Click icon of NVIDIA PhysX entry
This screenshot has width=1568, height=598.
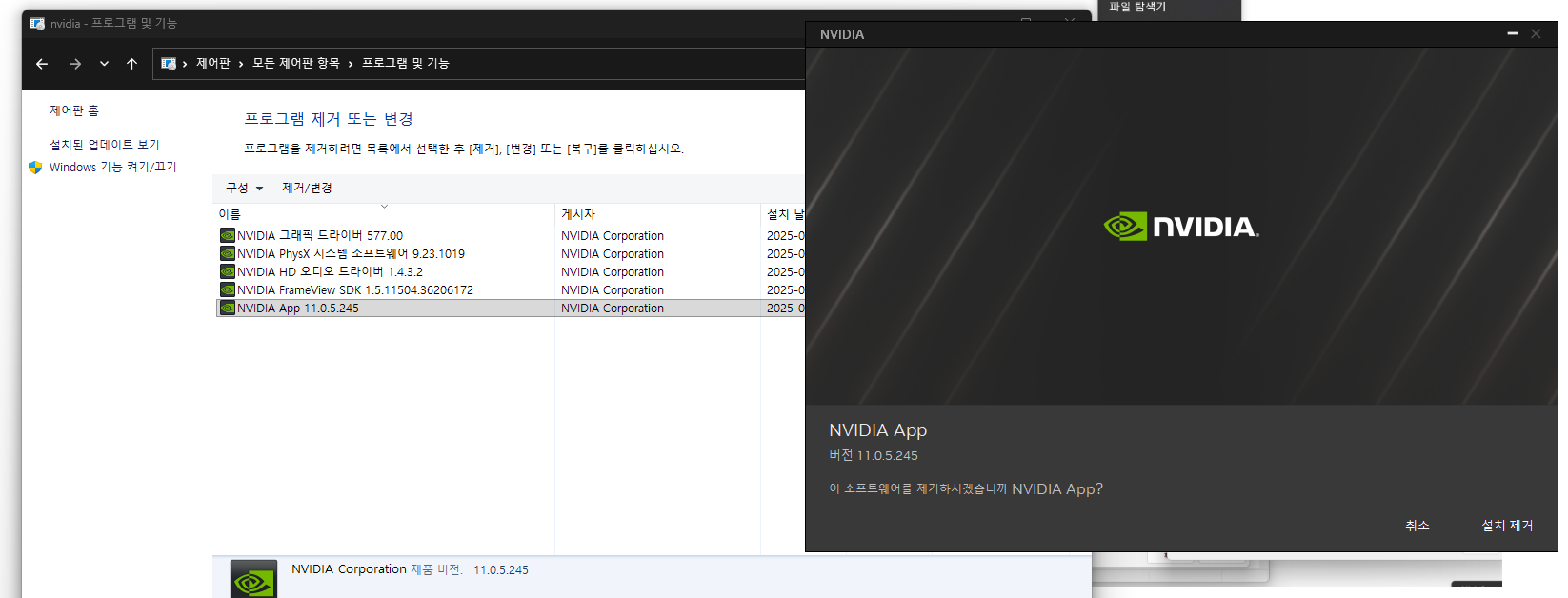point(228,253)
